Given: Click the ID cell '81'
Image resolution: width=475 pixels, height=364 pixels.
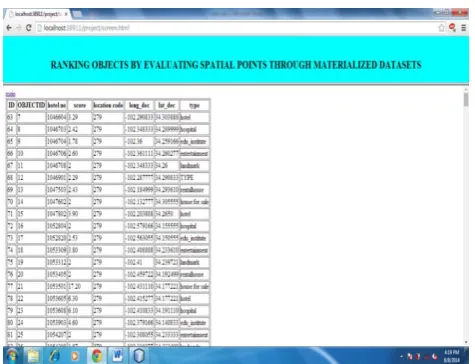Looking at the screenshot, I should (x=11, y=335).
